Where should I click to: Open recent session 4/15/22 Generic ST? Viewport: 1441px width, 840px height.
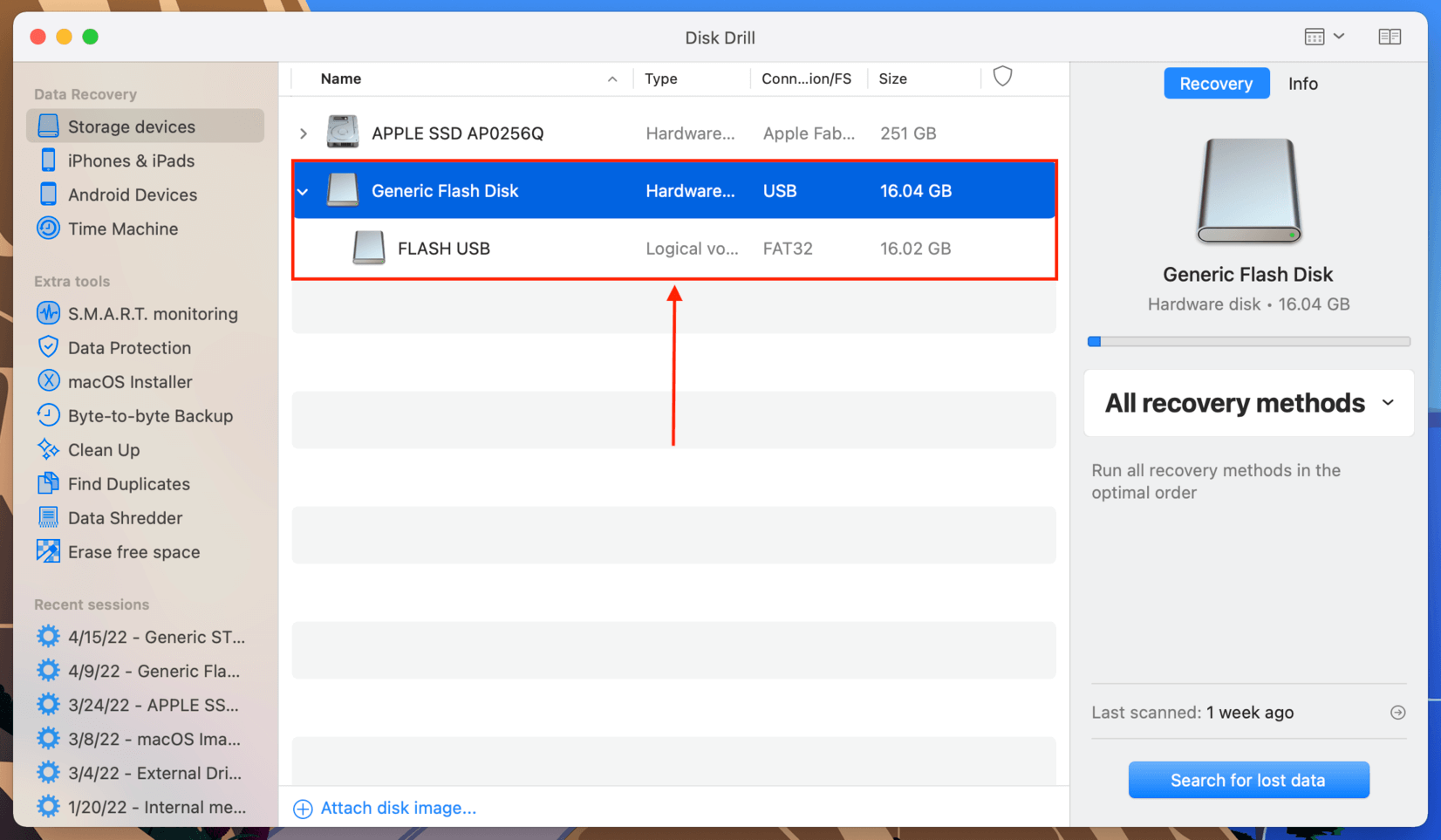(155, 637)
